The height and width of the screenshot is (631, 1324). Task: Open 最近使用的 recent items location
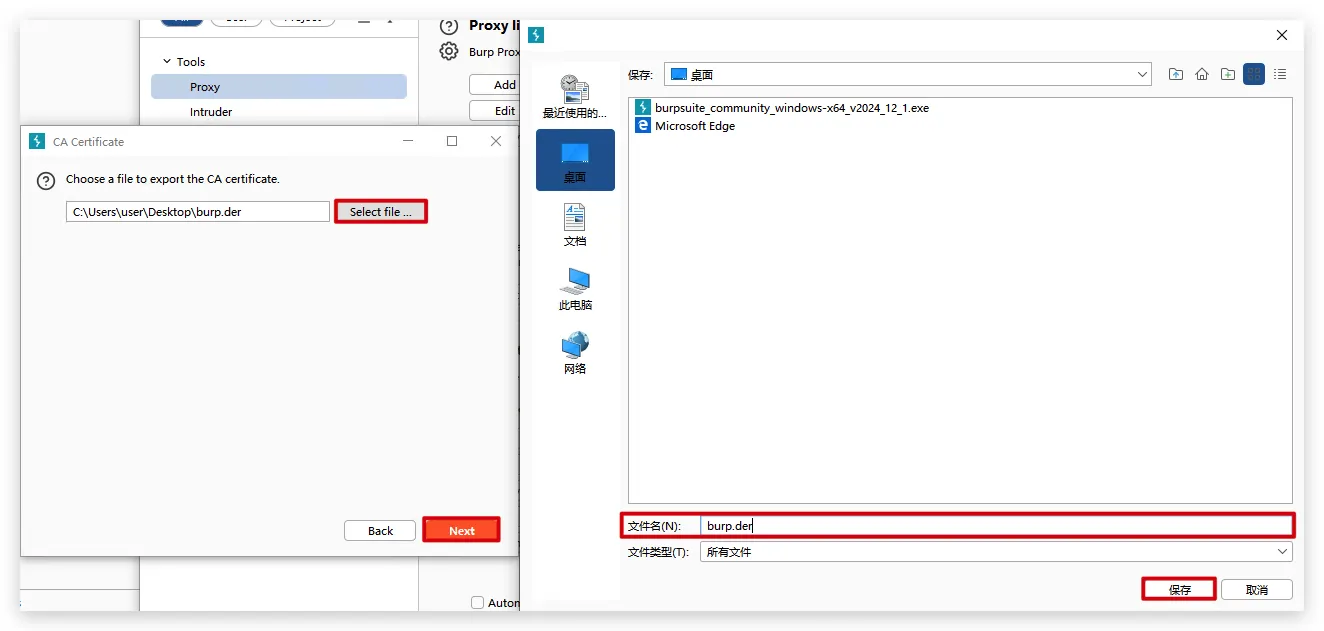575,96
